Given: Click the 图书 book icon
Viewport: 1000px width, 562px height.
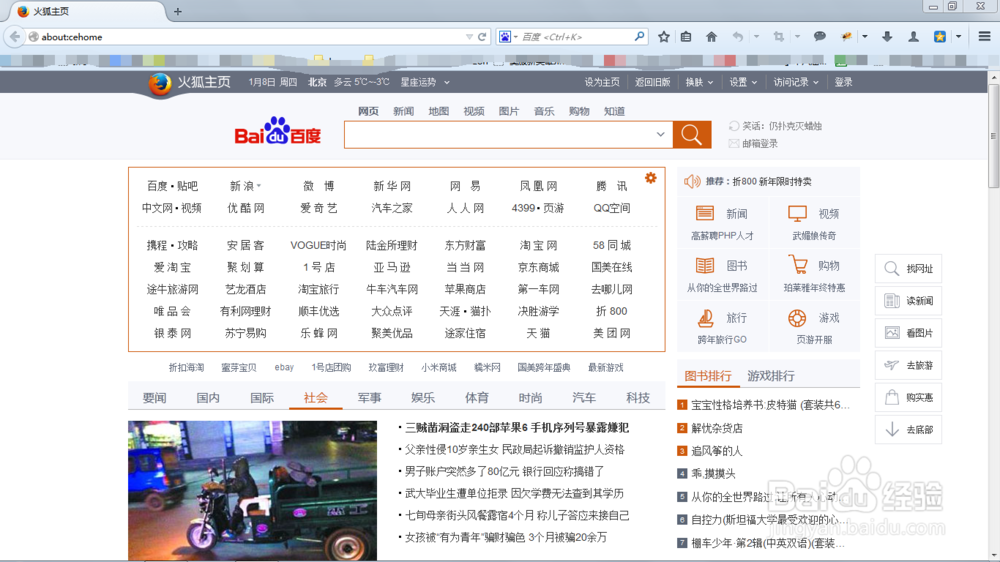Looking at the screenshot, I should 705,265.
